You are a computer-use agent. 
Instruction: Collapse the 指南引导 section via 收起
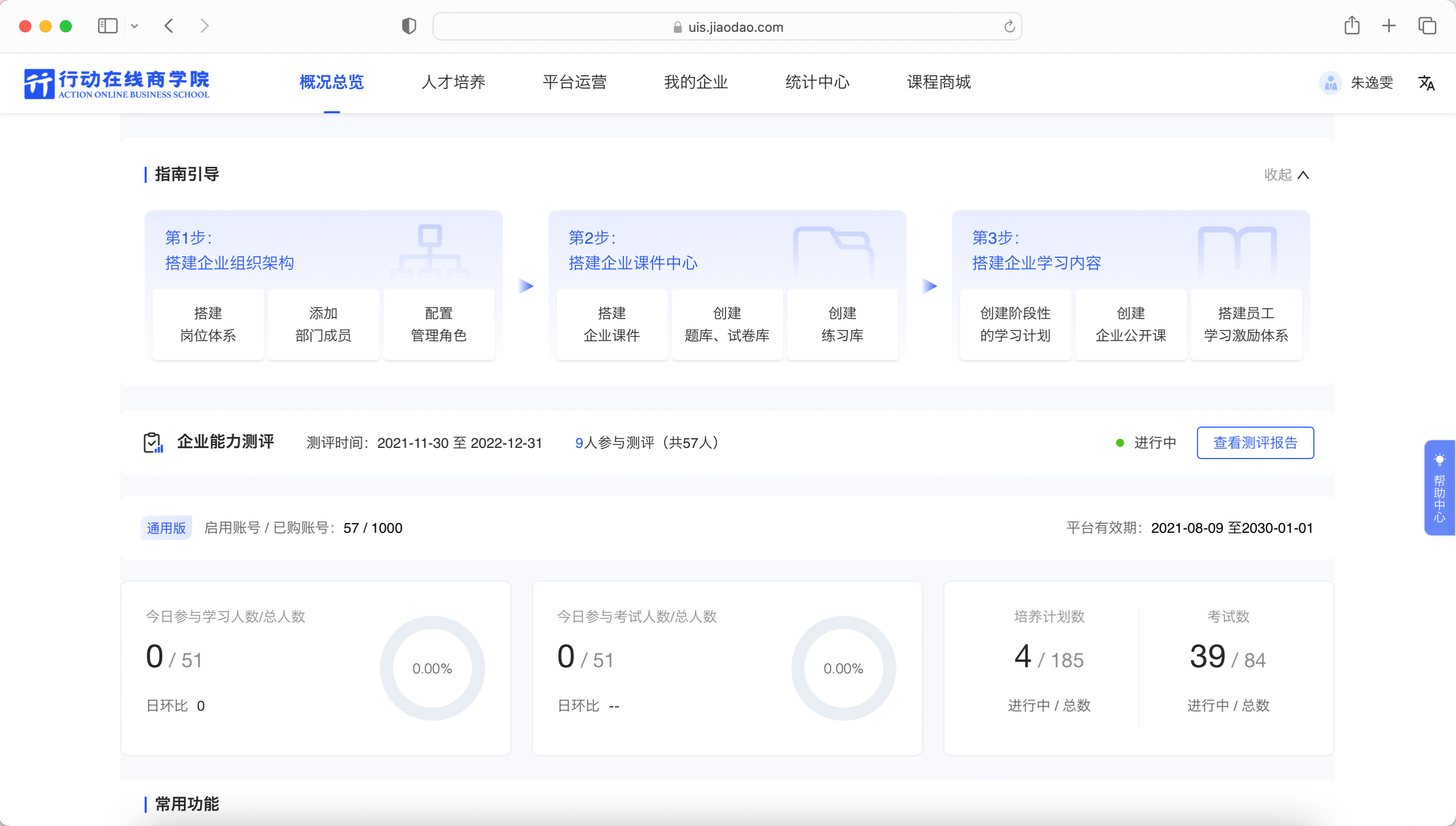pyautogui.click(x=1287, y=175)
